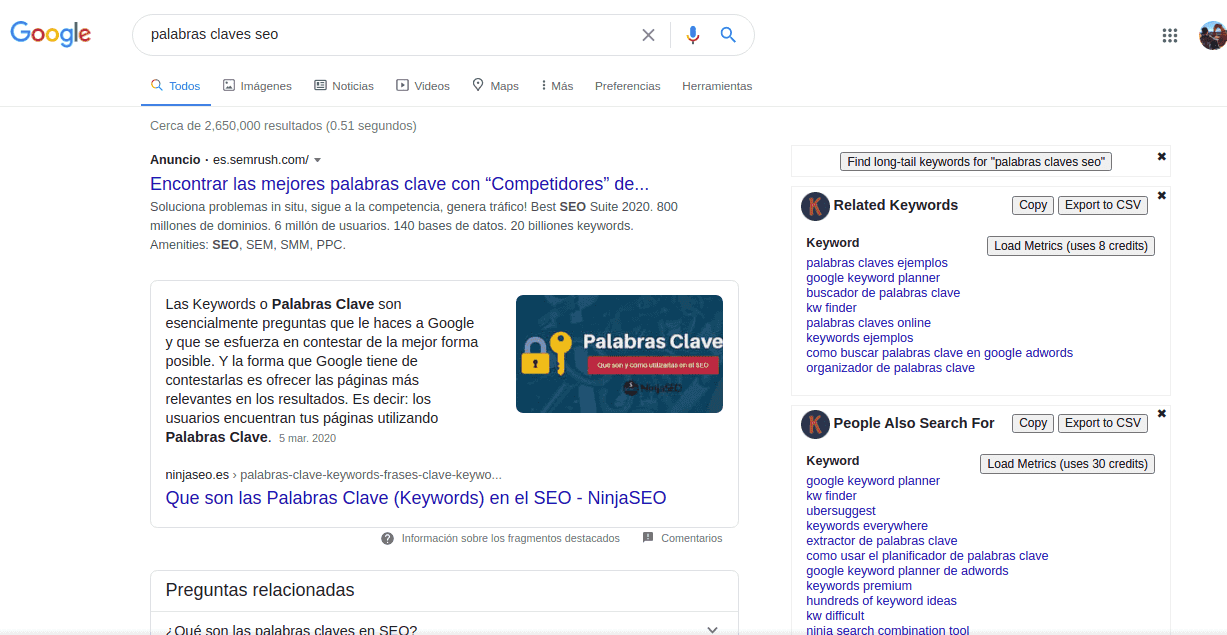This screenshot has height=635, width=1227.
Task: Switch to the Noticias tab
Action: pos(343,86)
